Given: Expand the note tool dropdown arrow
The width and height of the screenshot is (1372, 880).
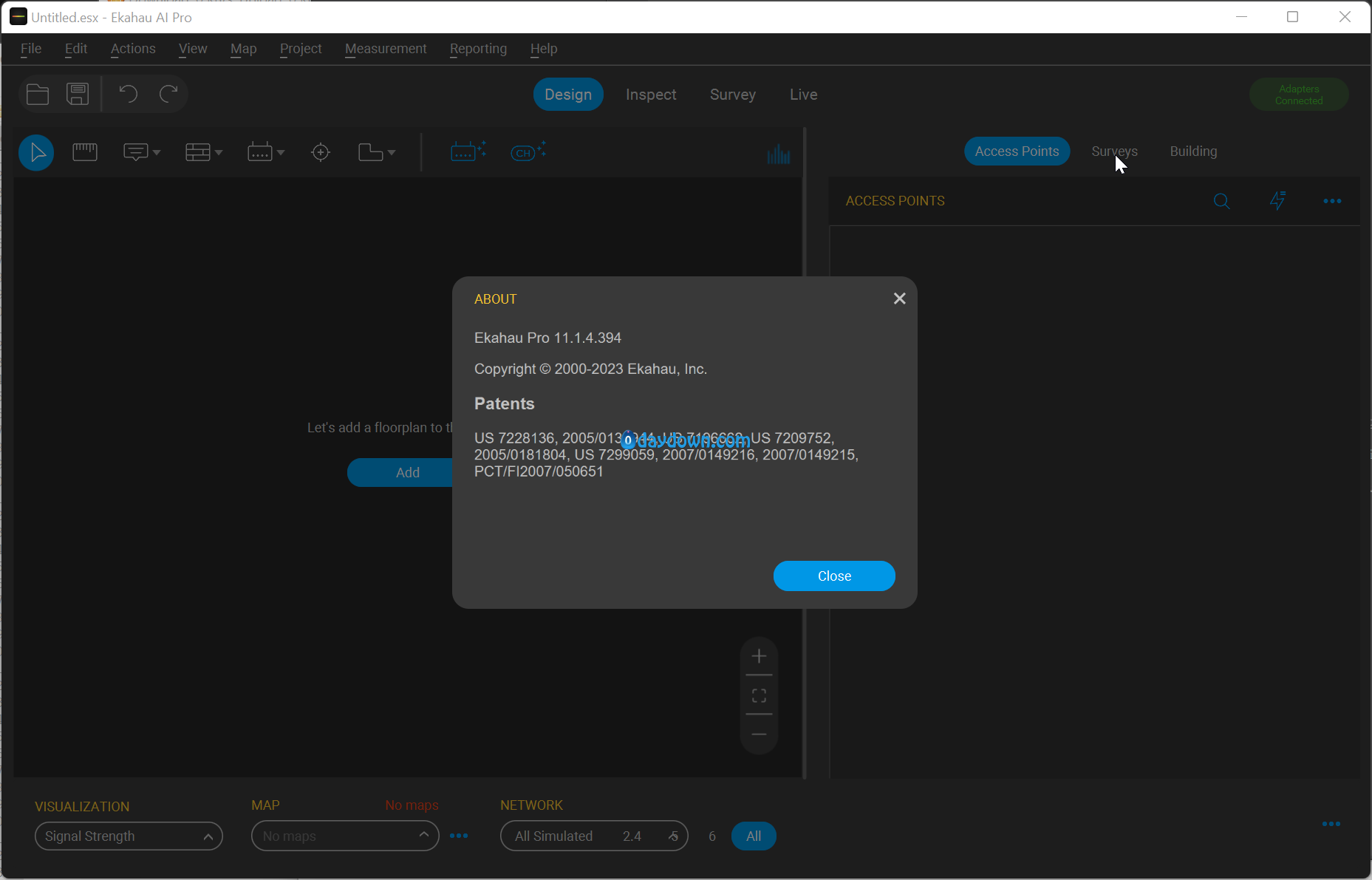Looking at the screenshot, I should coord(156,152).
